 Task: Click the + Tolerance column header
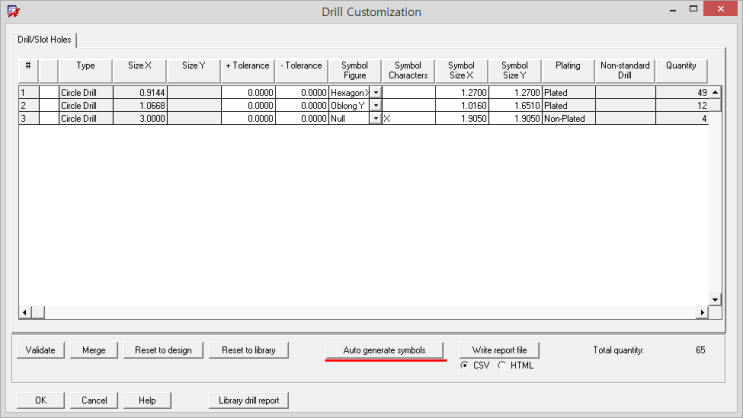[x=248, y=71]
